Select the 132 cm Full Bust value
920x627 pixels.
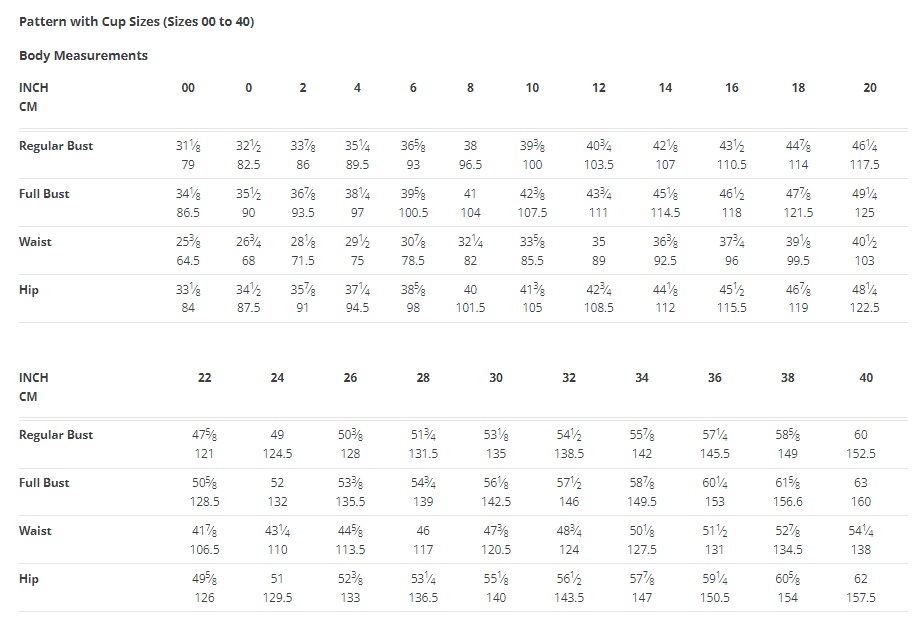(277, 502)
